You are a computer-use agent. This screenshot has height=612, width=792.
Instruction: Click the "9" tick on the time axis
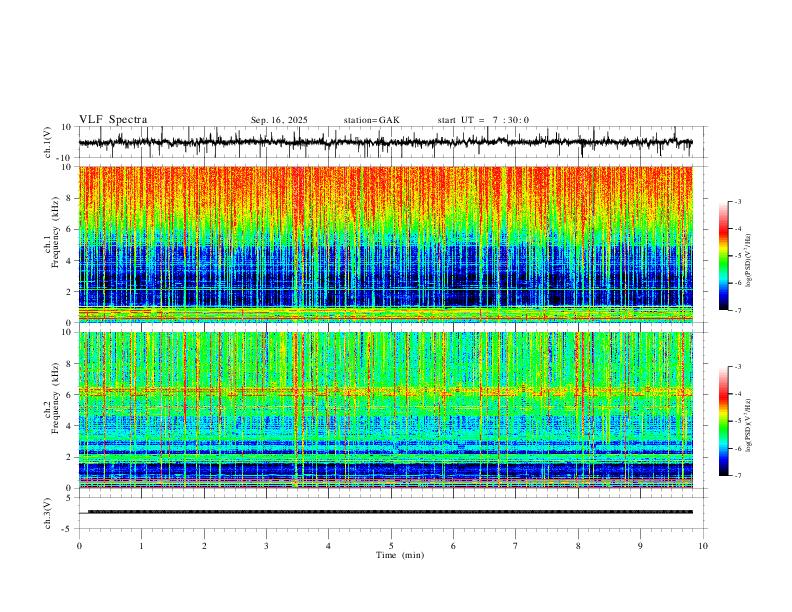click(x=640, y=546)
